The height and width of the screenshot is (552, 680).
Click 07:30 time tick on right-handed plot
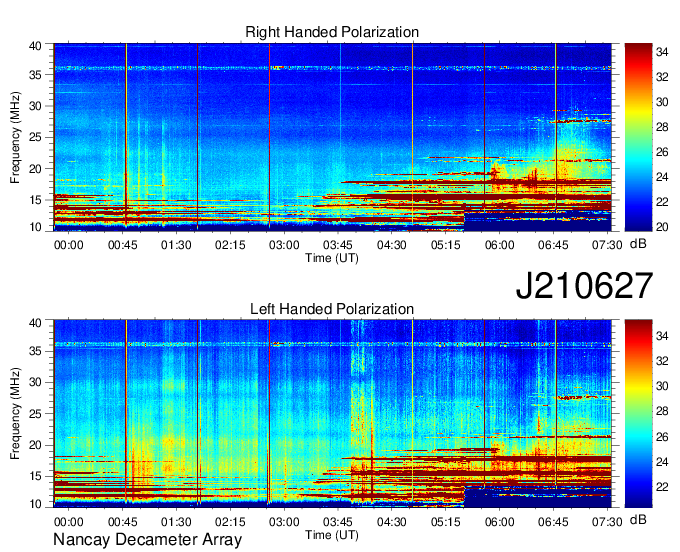coord(607,245)
